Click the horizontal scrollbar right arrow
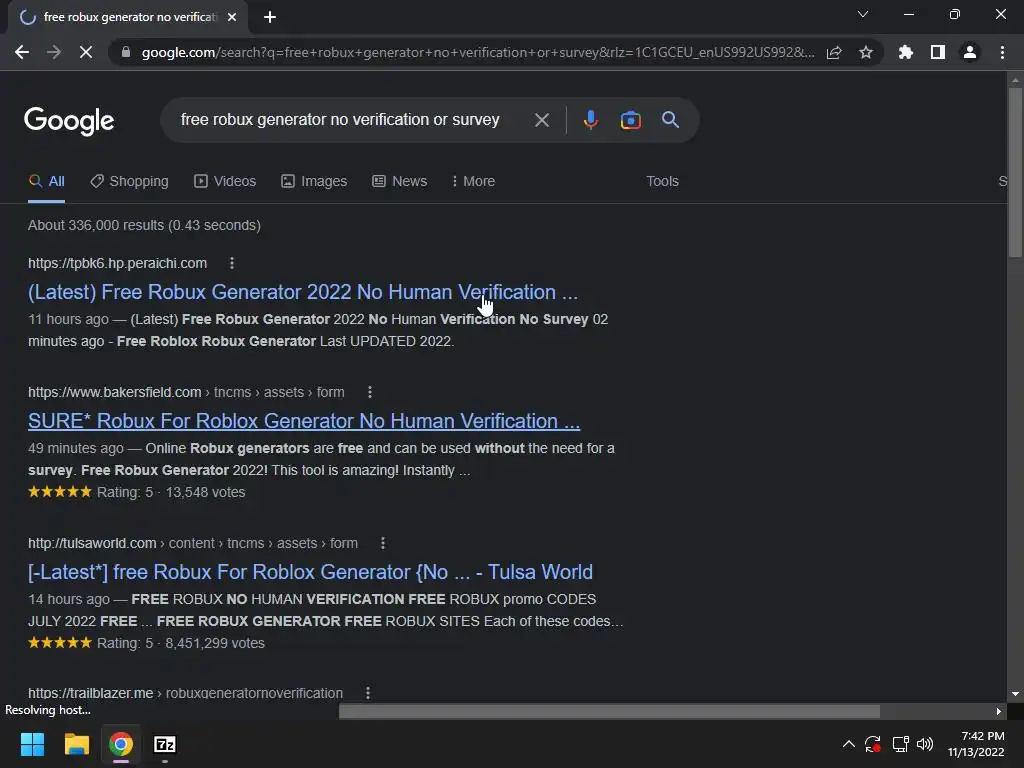The width and height of the screenshot is (1024, 768). 999,711
